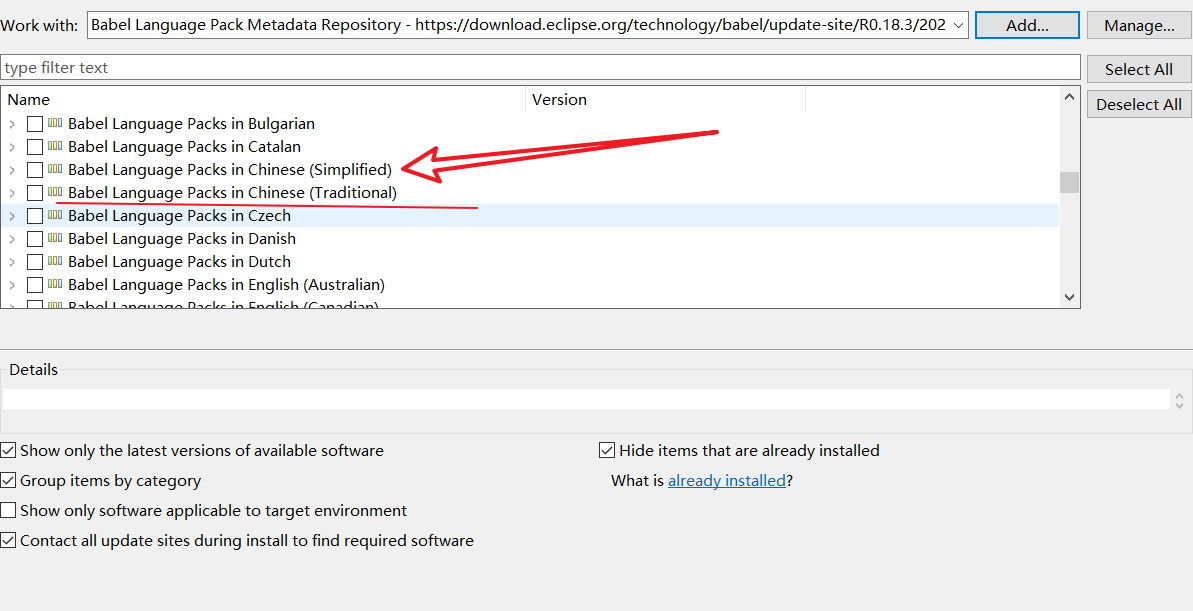
Task: Check the Chinese (Simplified) language pack box
Action: tap(35, 170)
